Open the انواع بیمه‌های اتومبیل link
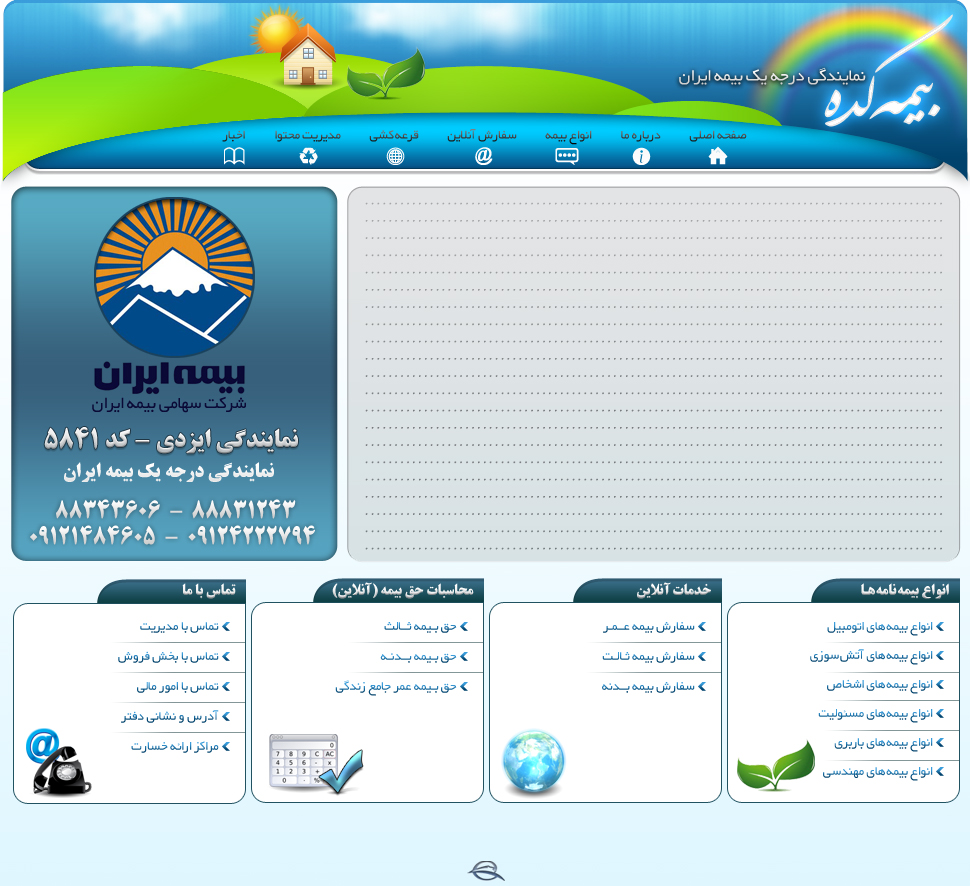The image size is (970, 886). [880, 627]
